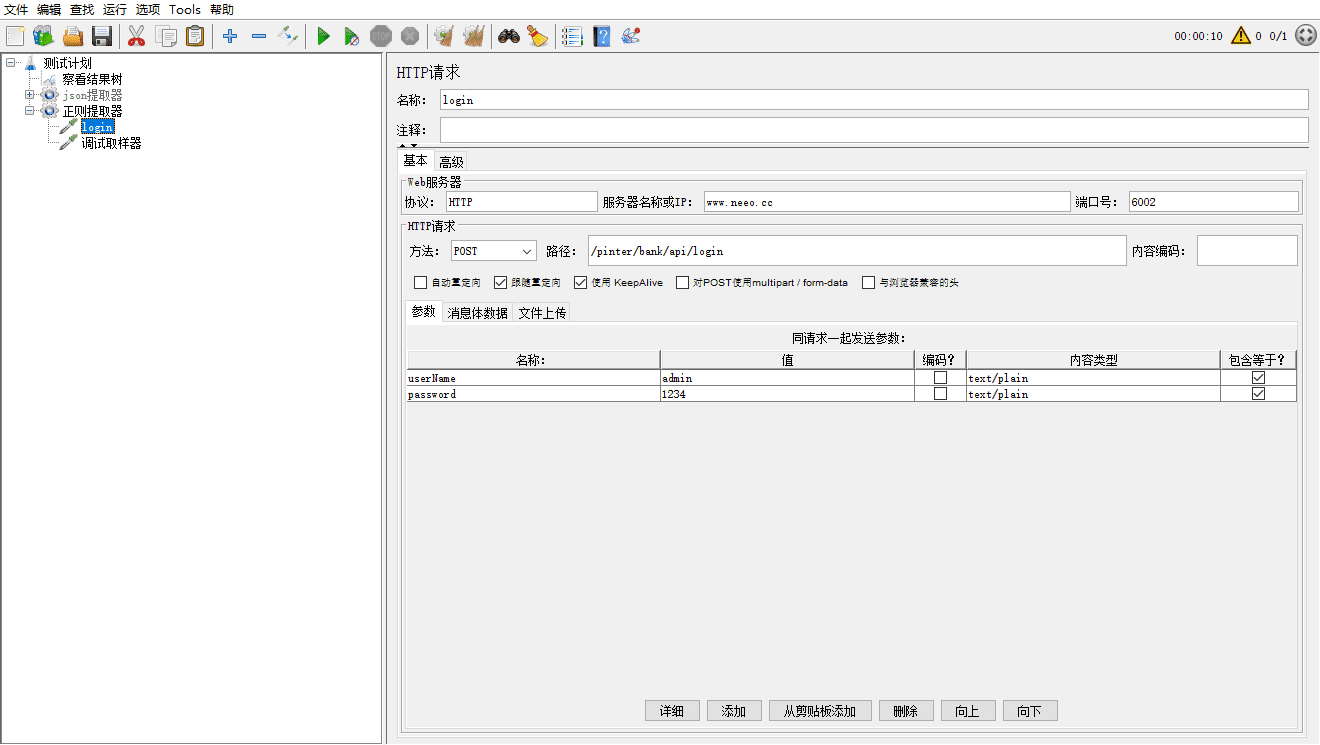This screenshot has width=1320, height=745.
Task: Save the test plan with floppy icon
Action: click(x=102, y=37)
